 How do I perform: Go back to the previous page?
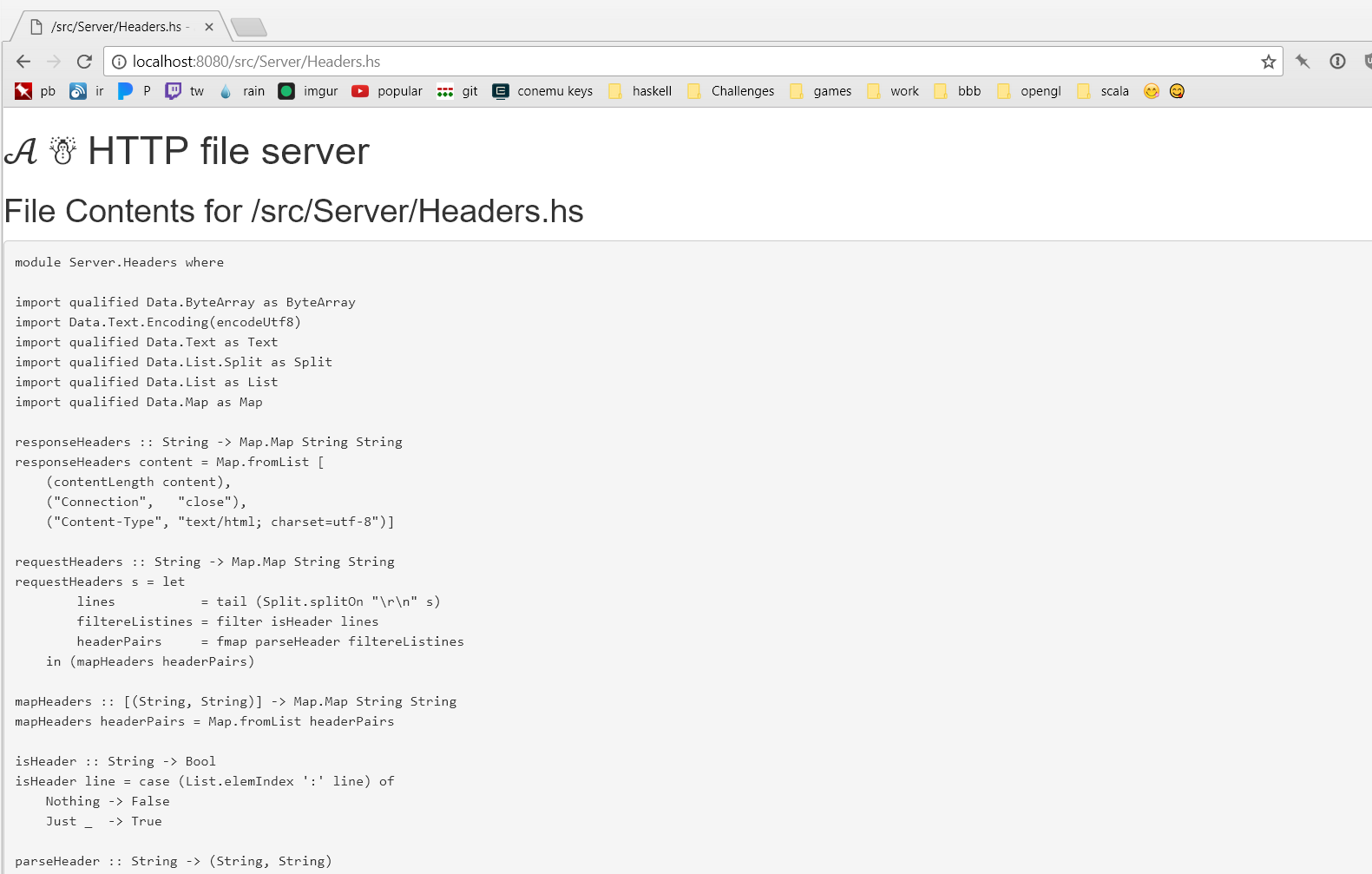point(23,62)
